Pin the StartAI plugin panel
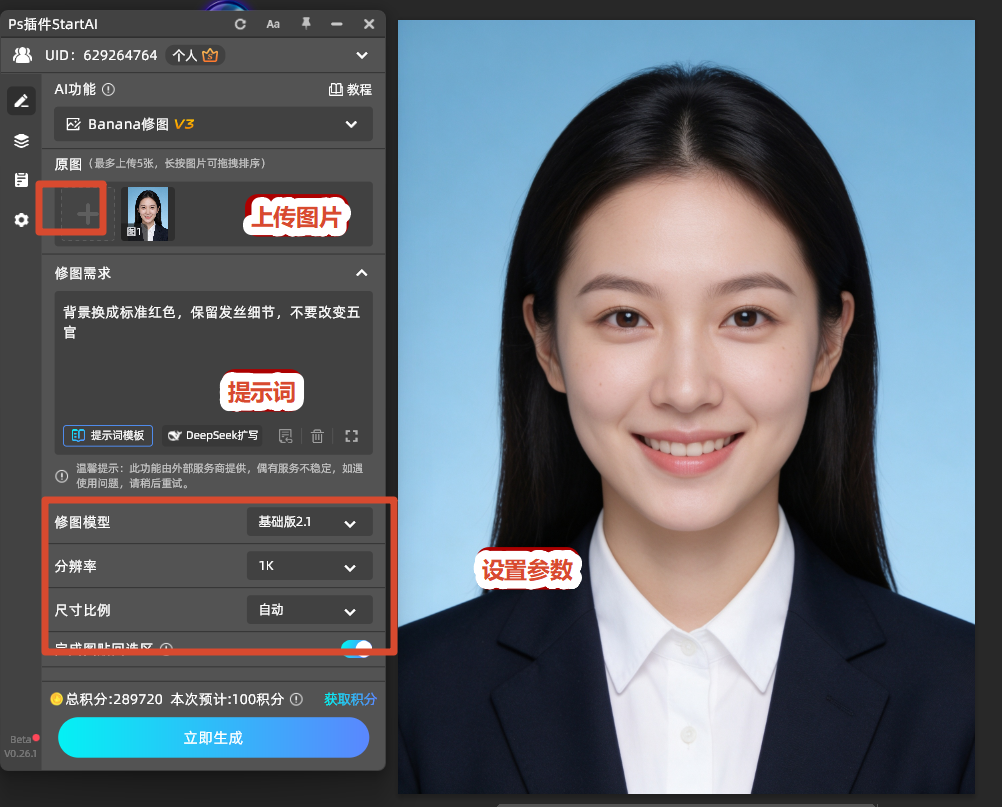Image resolution: width=1002 pixels, height=807 pixels. (306, 24)
